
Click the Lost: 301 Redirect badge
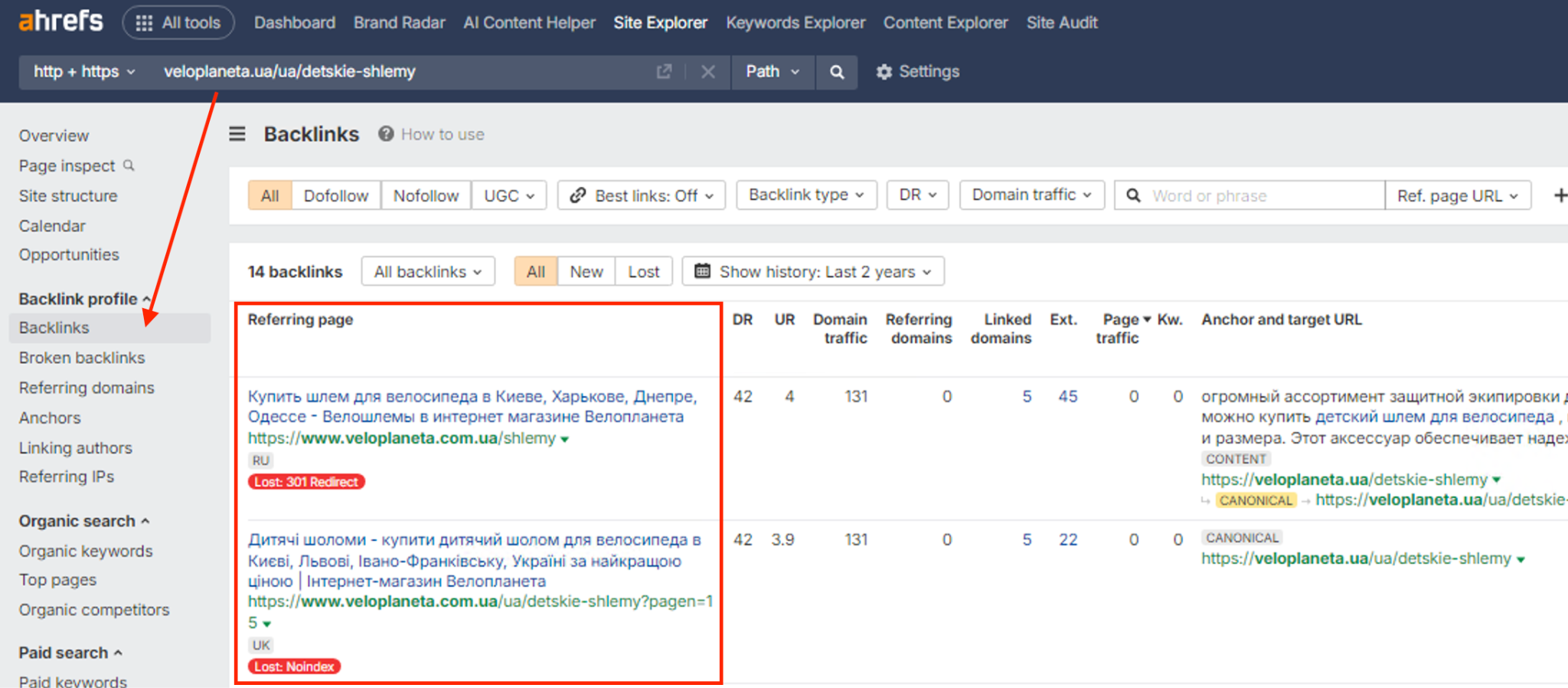306,482
